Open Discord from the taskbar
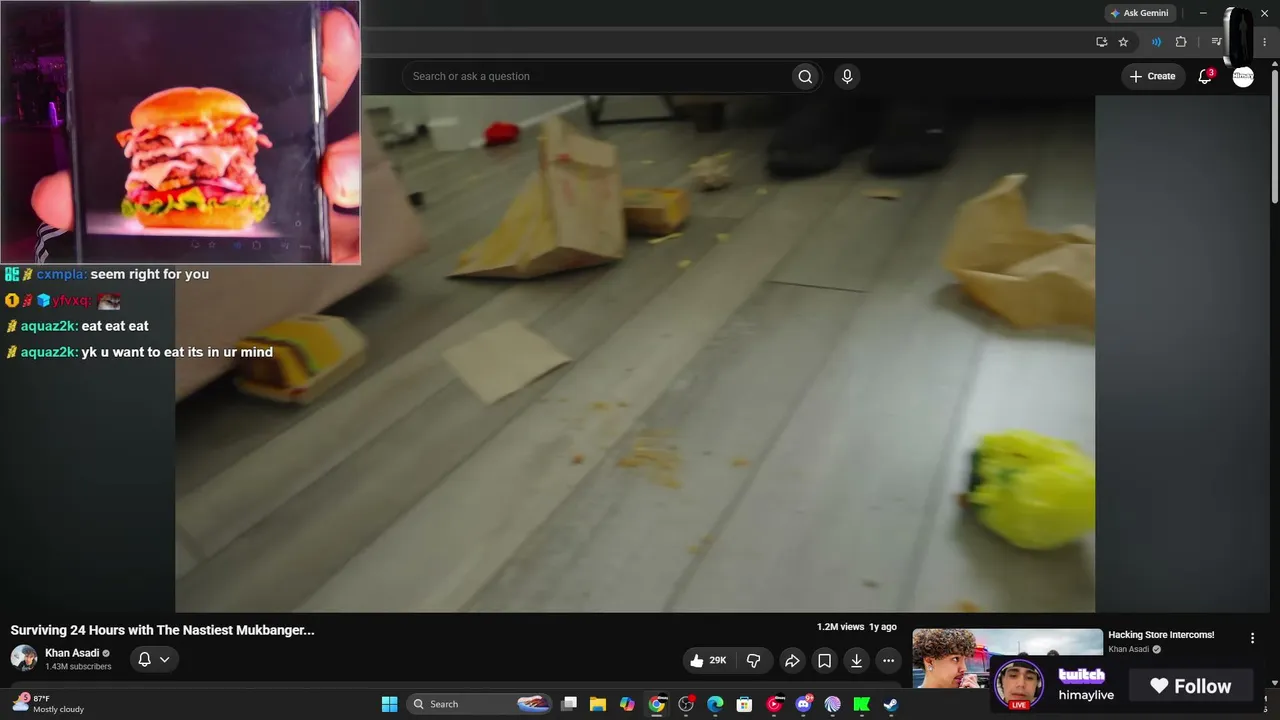Screen dimensions: 1280x720 coord(803,704)
